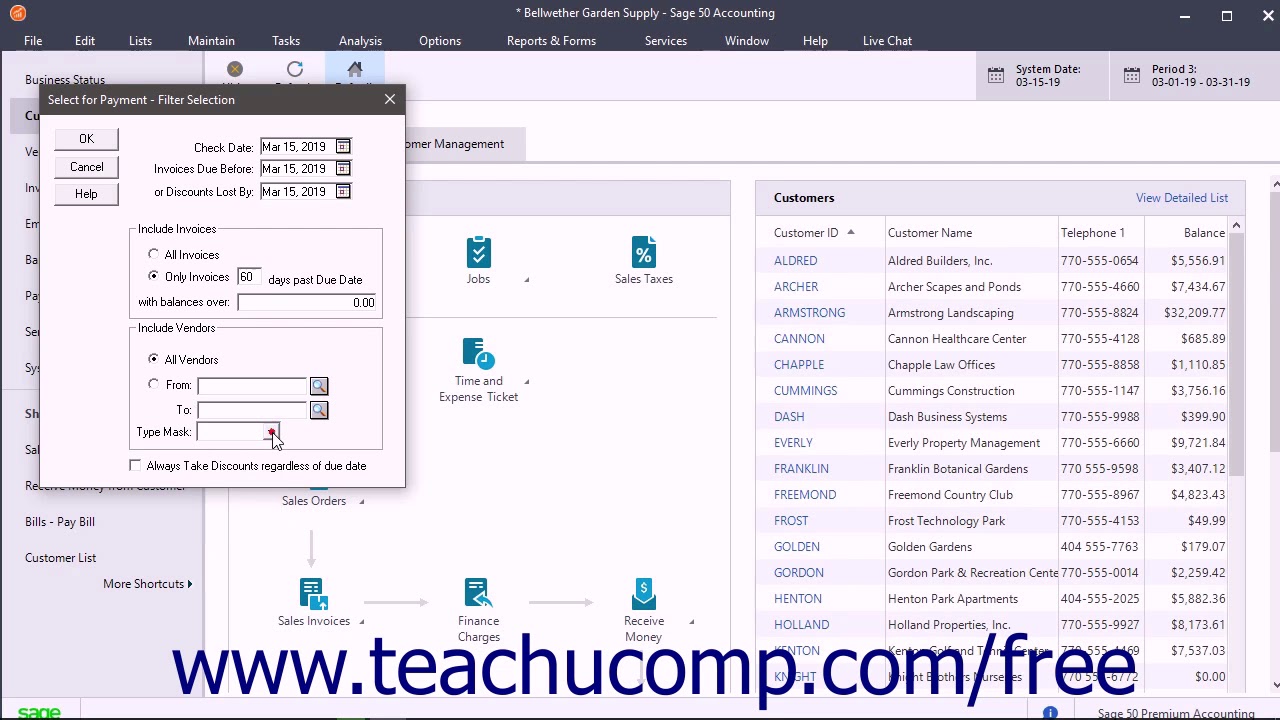Click the Business Status navigation item

[x=65, y=80]
